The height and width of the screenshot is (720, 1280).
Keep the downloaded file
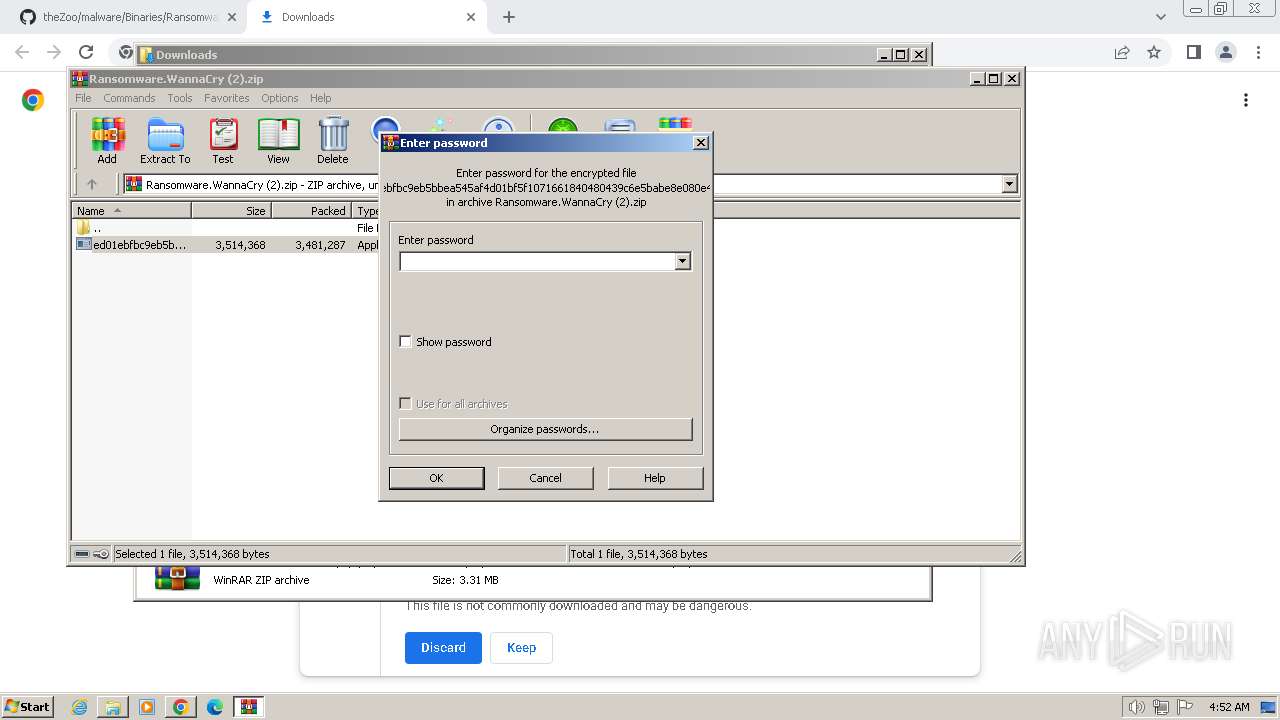[x=521, y=648]
